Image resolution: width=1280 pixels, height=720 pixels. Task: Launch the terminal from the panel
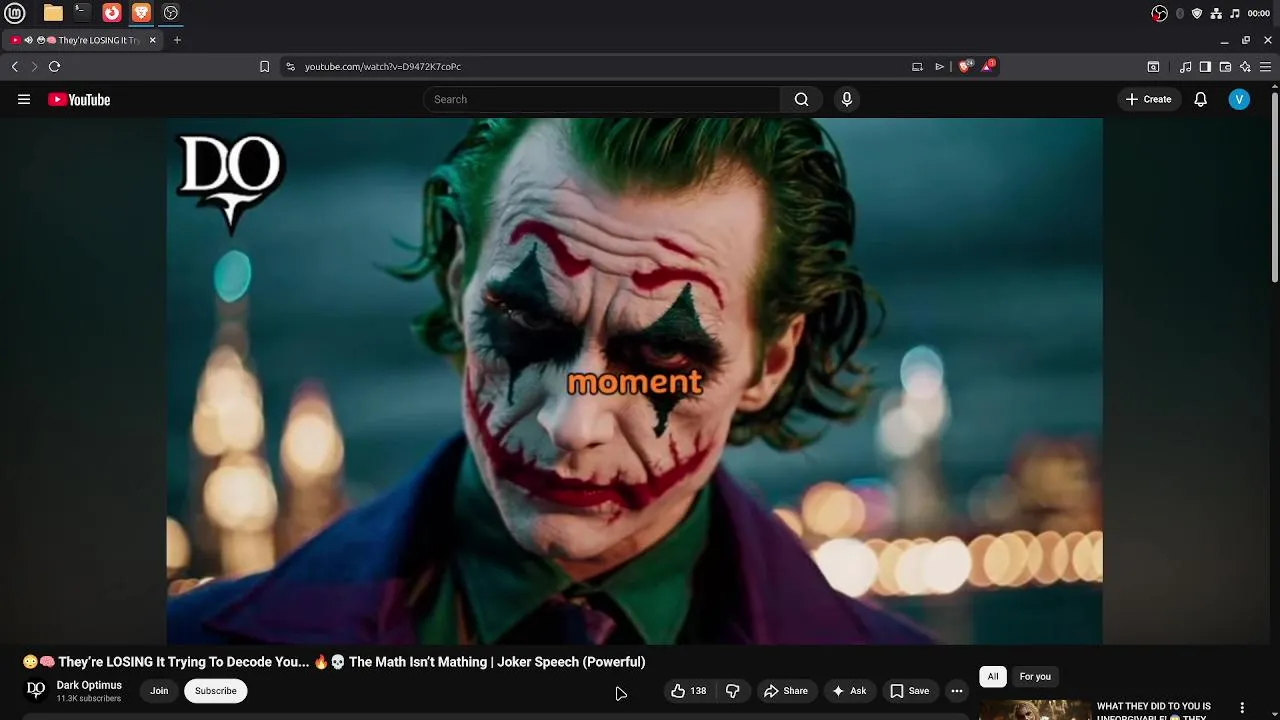[x=82, y=13]
